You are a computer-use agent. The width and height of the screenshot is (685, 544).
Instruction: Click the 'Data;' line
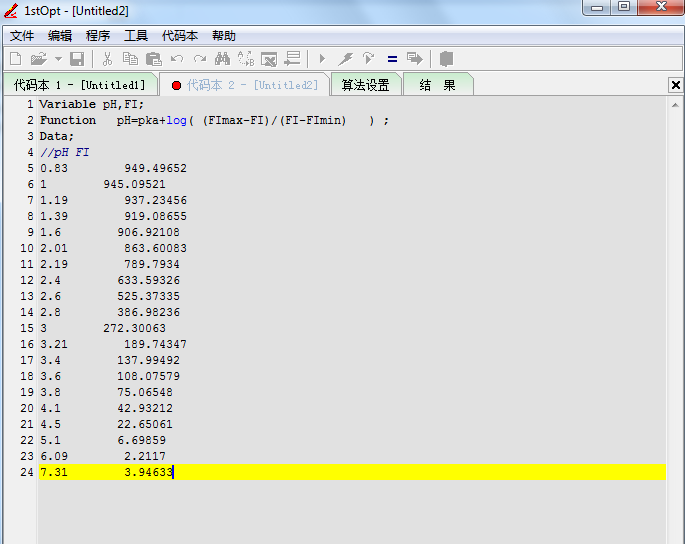pos(57,136)
